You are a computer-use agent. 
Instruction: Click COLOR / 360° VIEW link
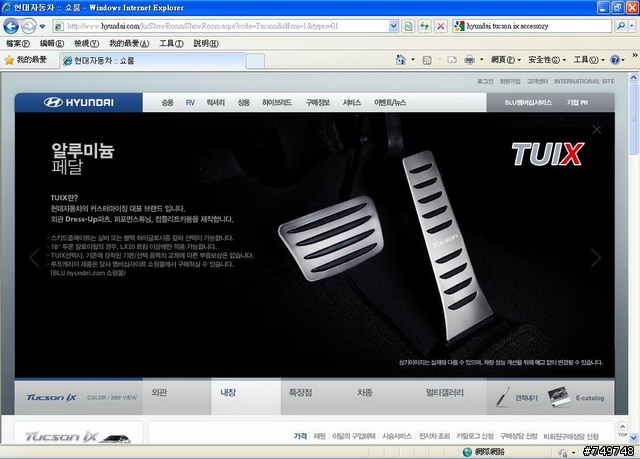click(112, 397)
